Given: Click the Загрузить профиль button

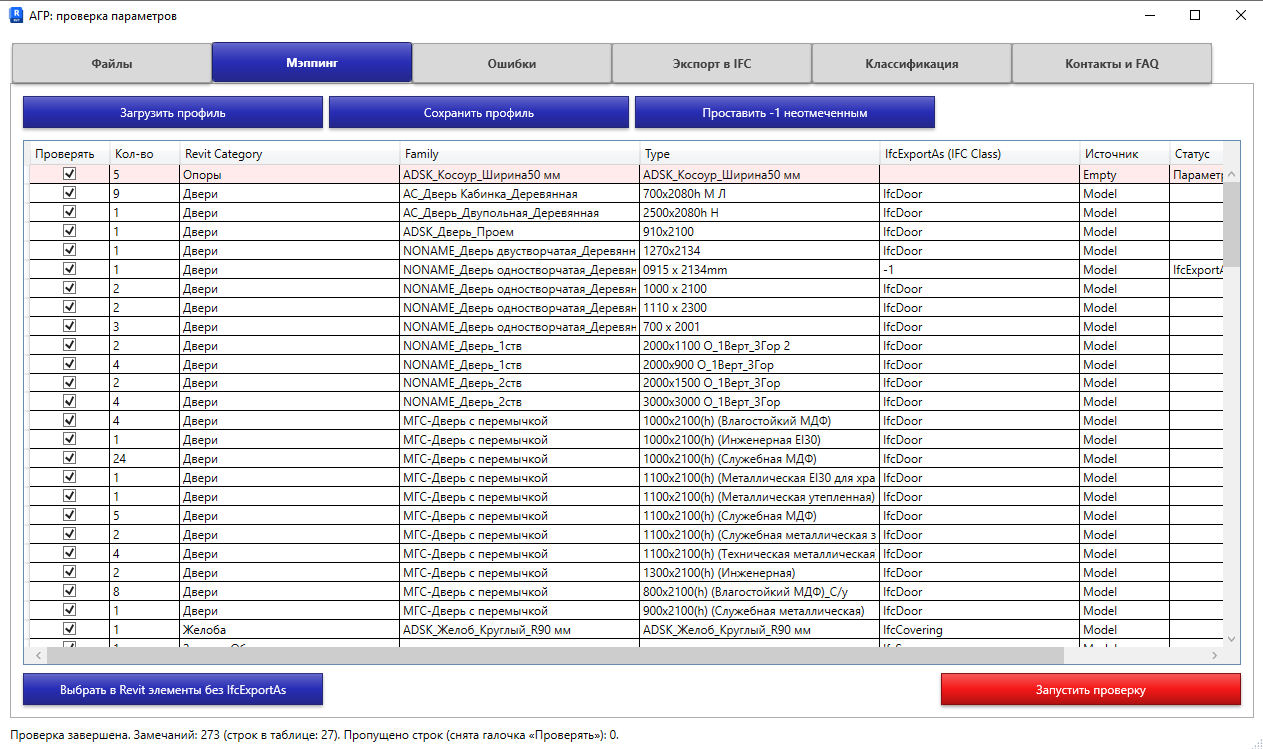Looking at the screenshot, I should pyautogui.click(x=173, y=113).
